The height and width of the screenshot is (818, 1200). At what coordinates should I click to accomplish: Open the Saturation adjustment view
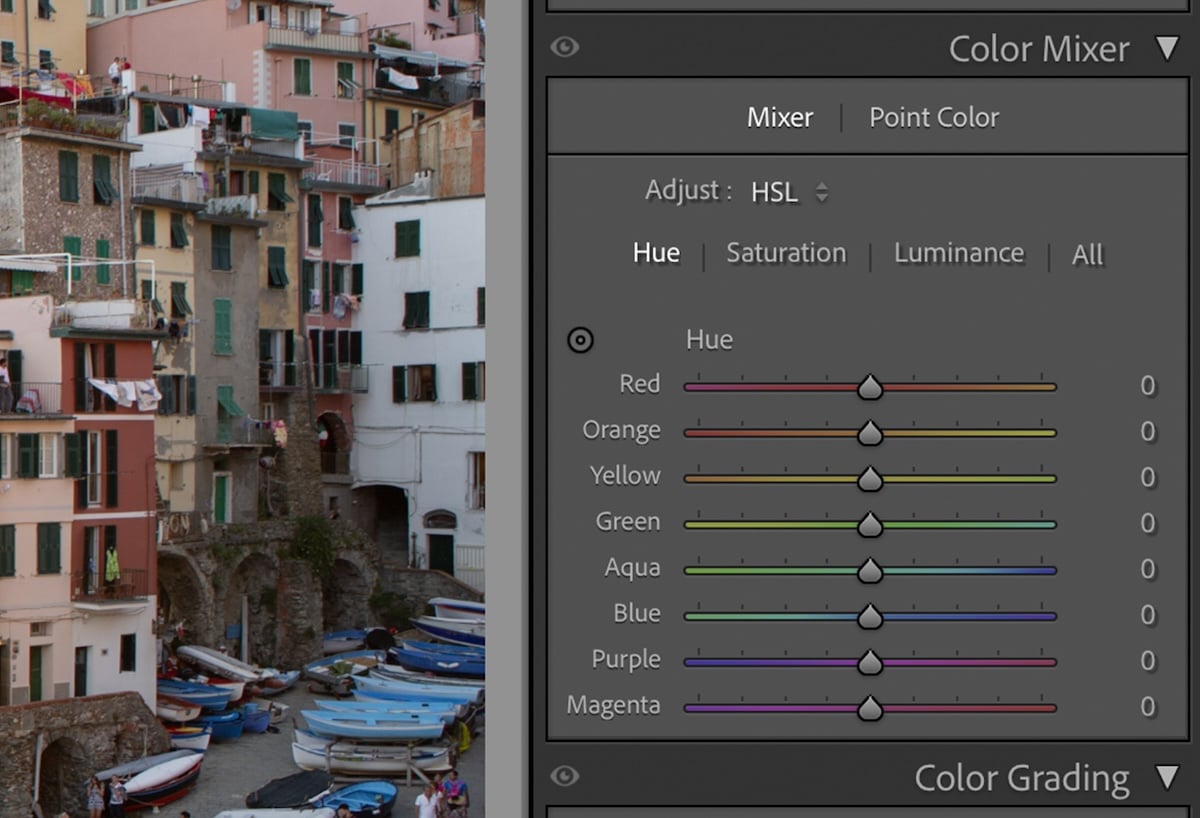point(786,253)
